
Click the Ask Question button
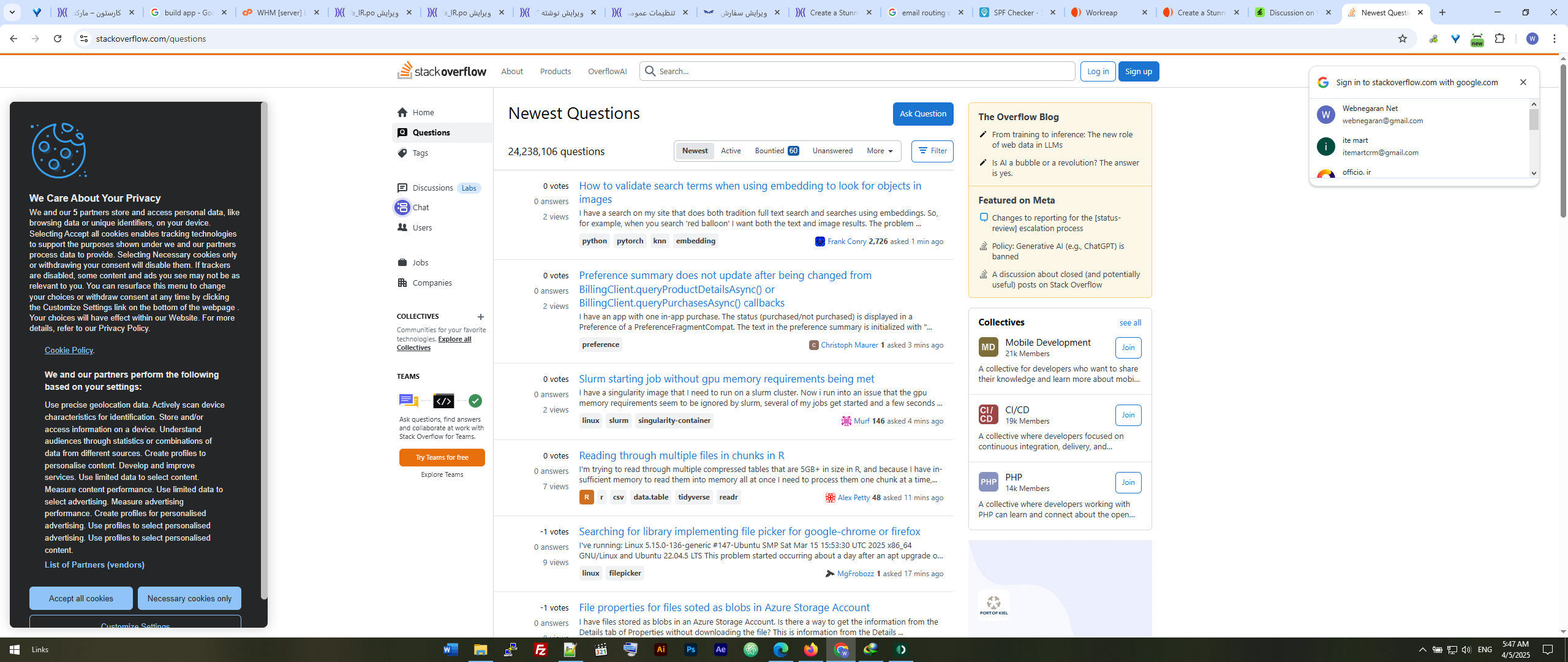click(x=923, y=113)
